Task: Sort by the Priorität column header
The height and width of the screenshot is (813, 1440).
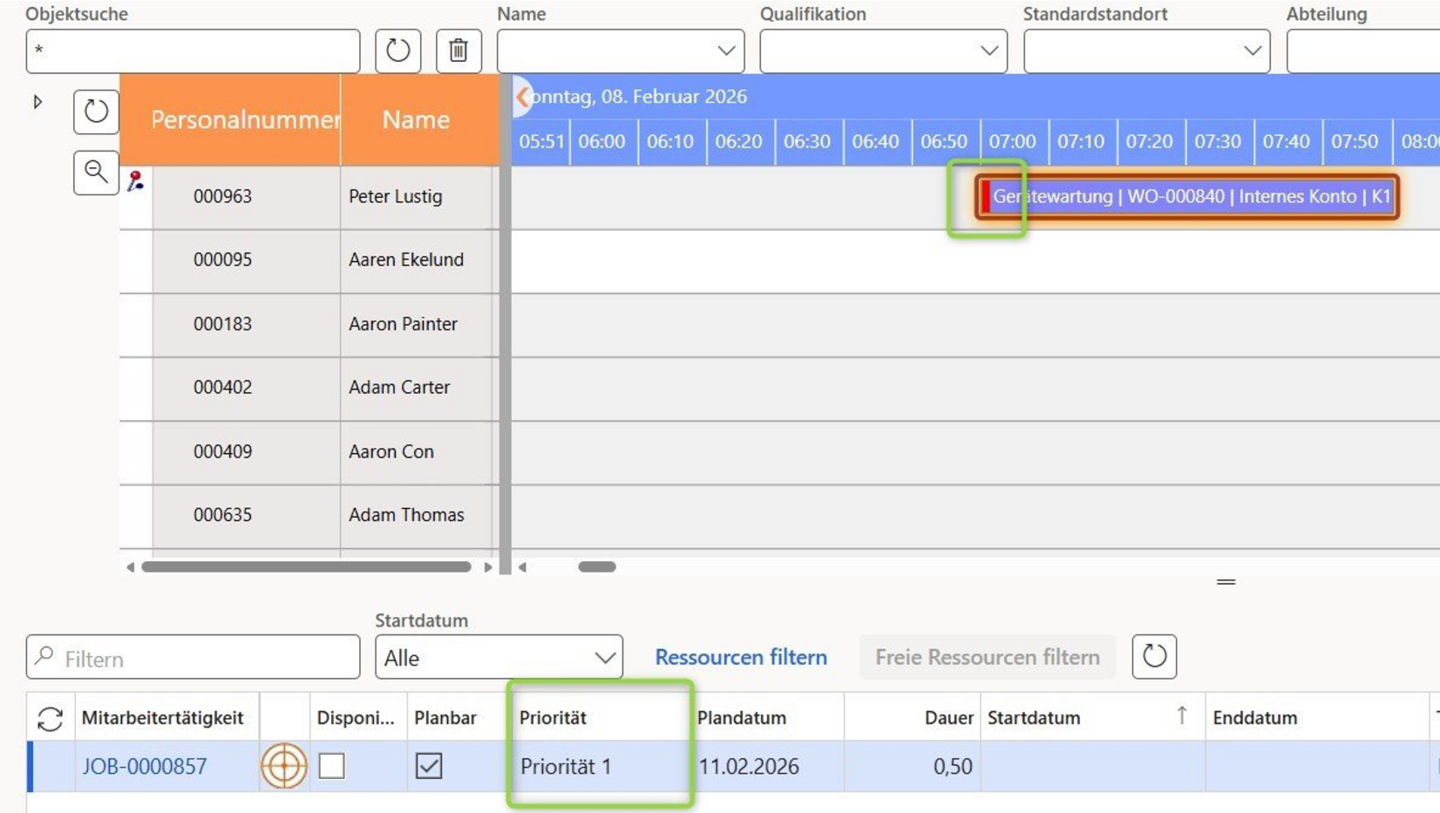Action: click(x=553, y=718)
